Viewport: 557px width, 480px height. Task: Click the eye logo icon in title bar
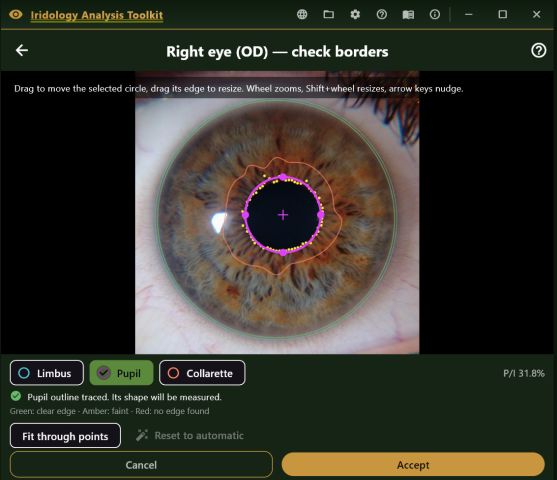(x=16, y=15)
